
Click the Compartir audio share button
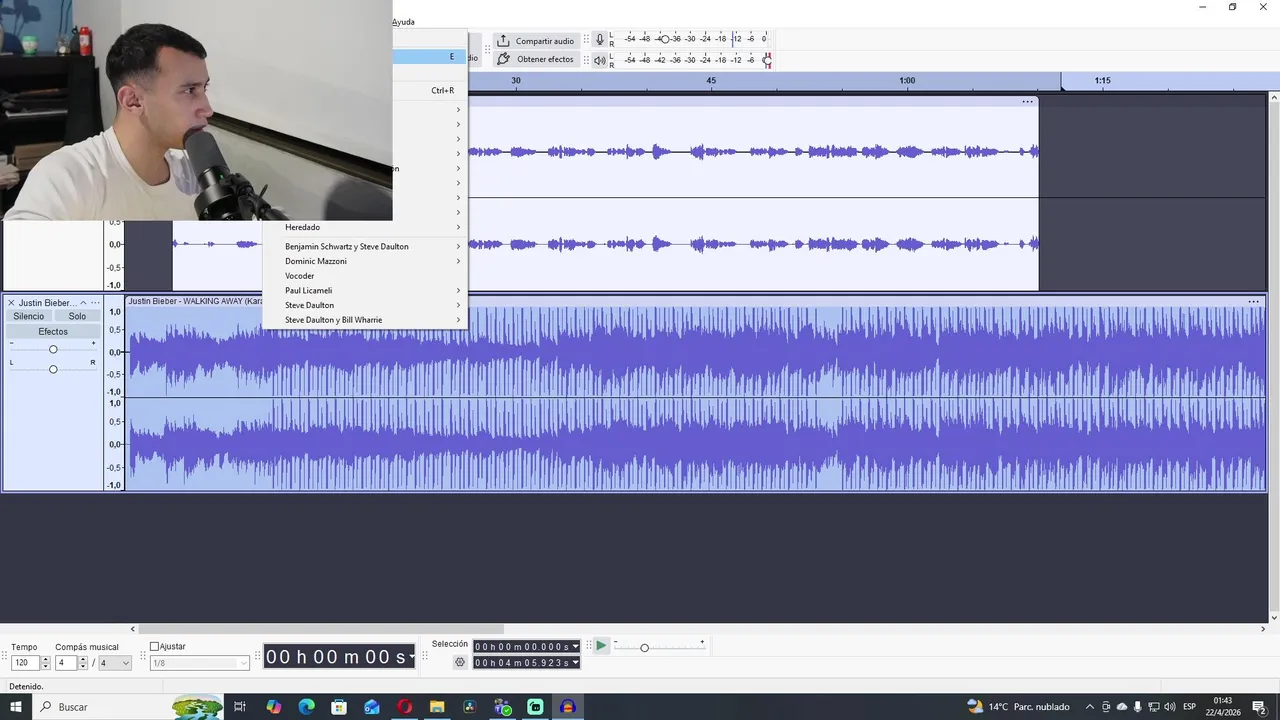click(x=536, y=41)
